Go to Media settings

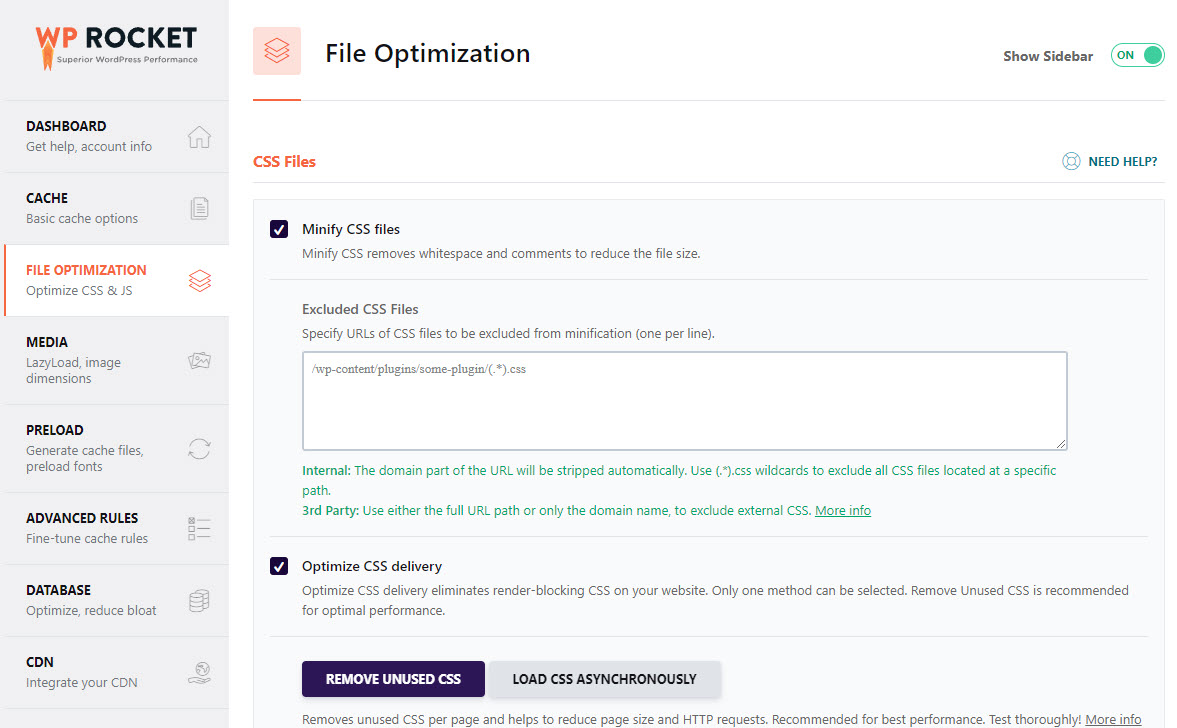coord(116,360)
